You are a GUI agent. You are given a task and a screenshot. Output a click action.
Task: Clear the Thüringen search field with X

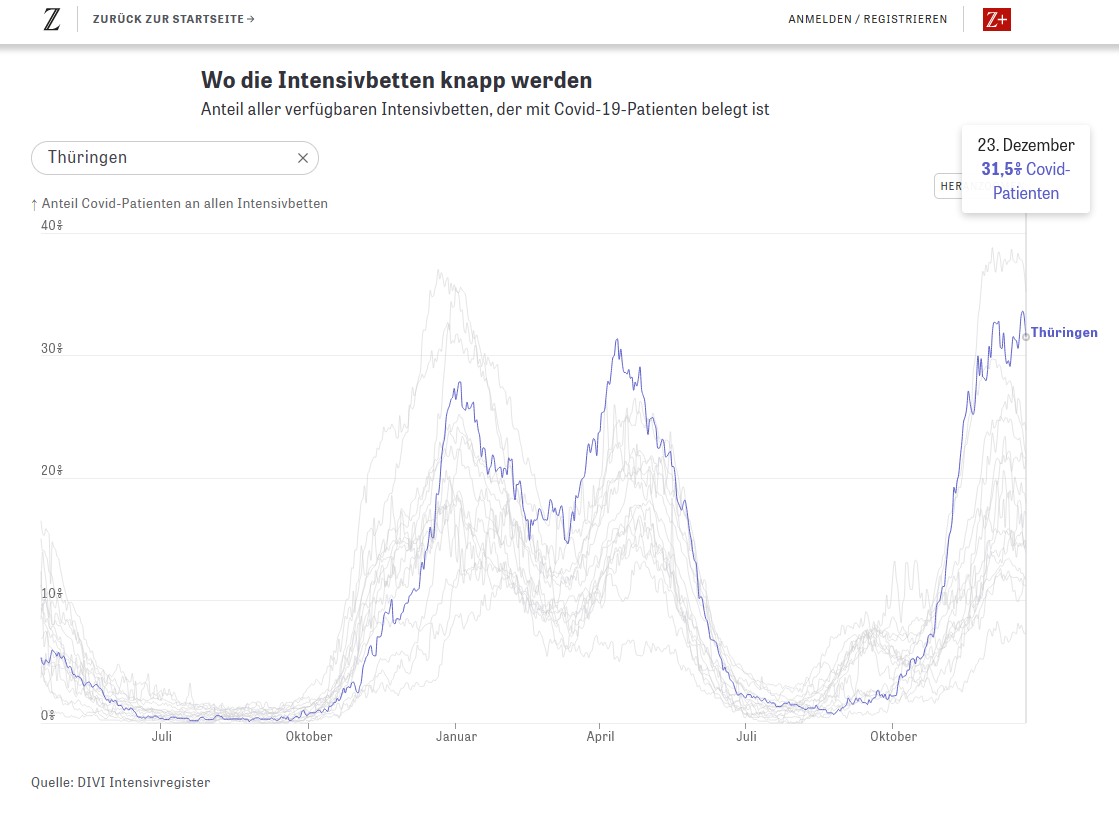[x=303, y=158]
